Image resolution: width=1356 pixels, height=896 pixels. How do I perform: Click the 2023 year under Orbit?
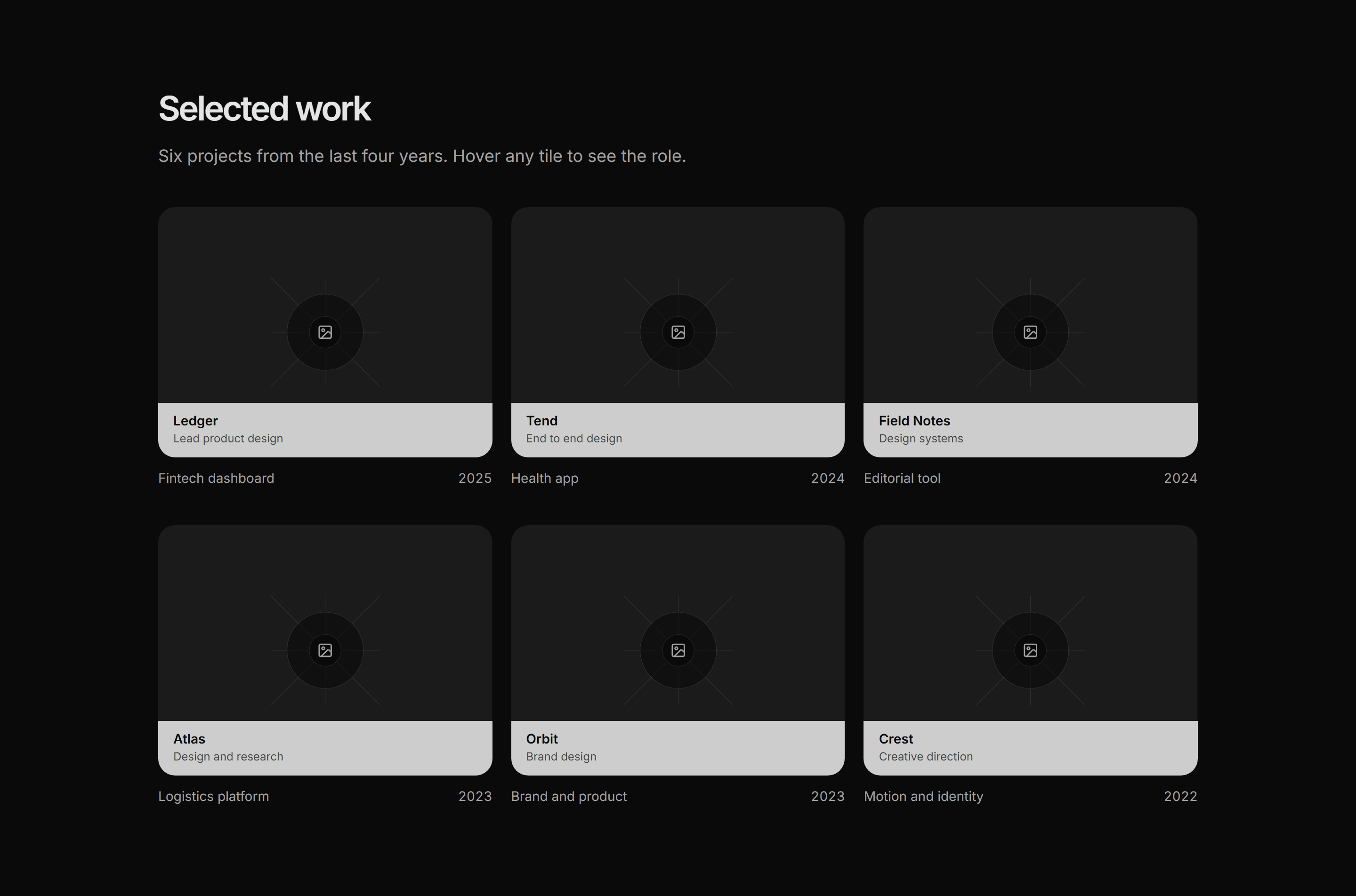click(x=827, y=797)
